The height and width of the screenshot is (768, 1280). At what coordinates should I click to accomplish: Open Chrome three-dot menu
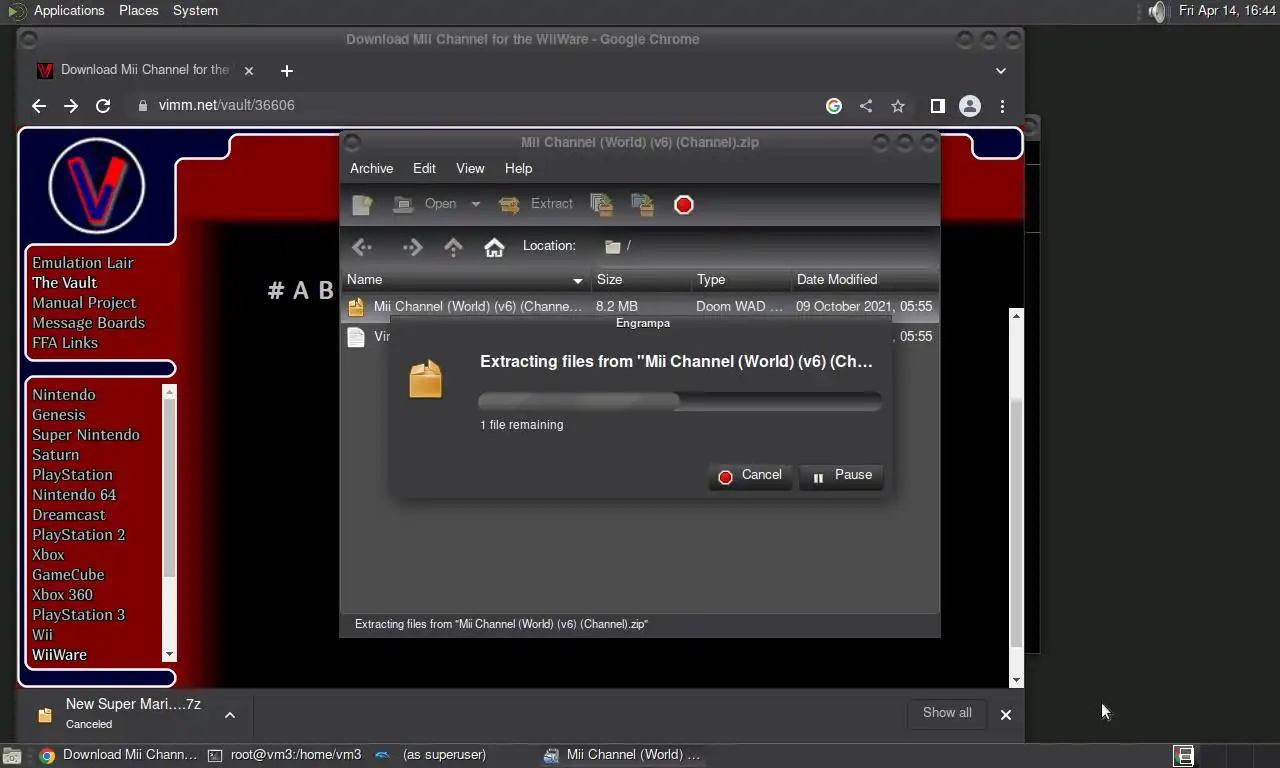1002,106
